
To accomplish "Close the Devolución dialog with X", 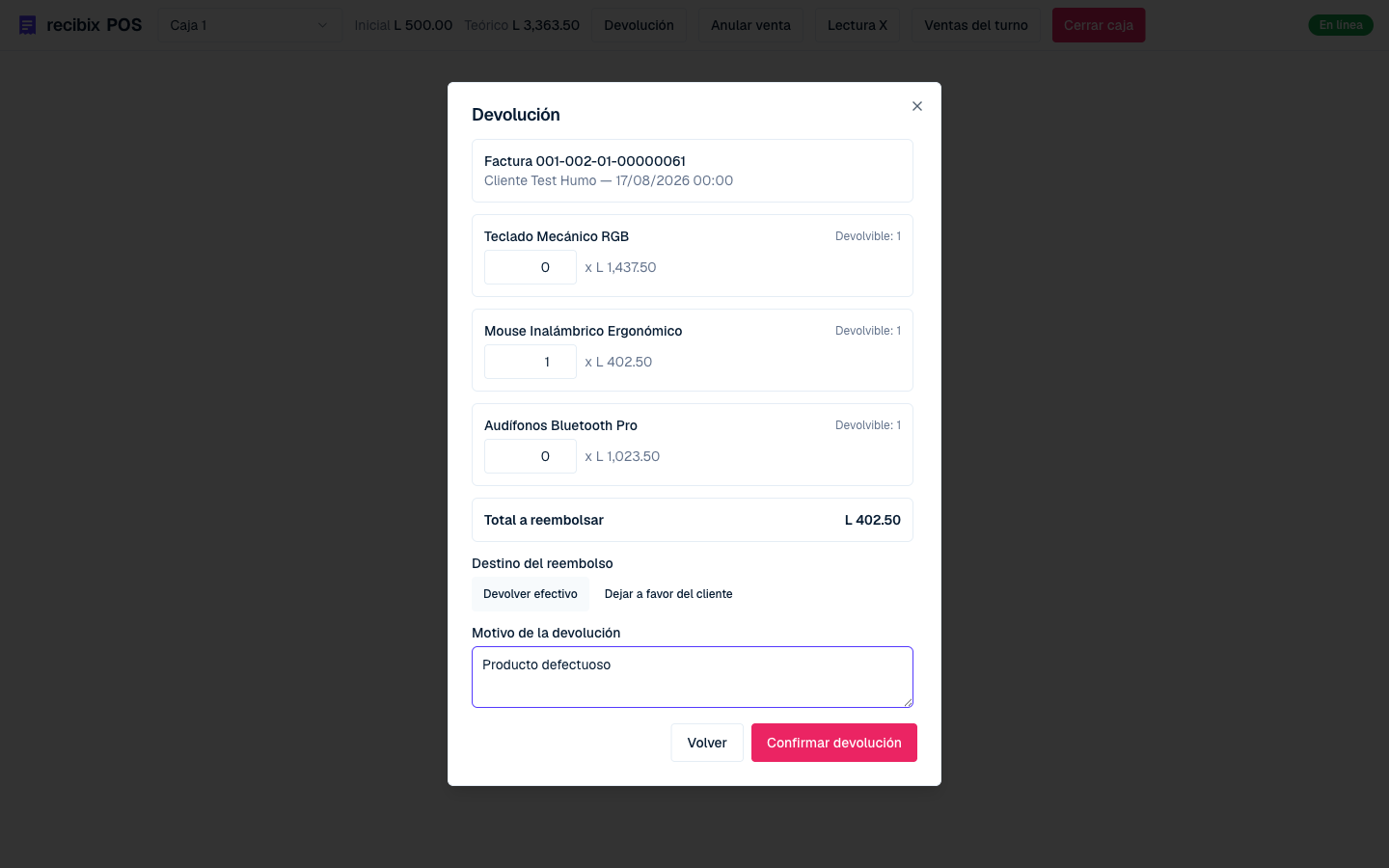I will [x=917, y=106].
